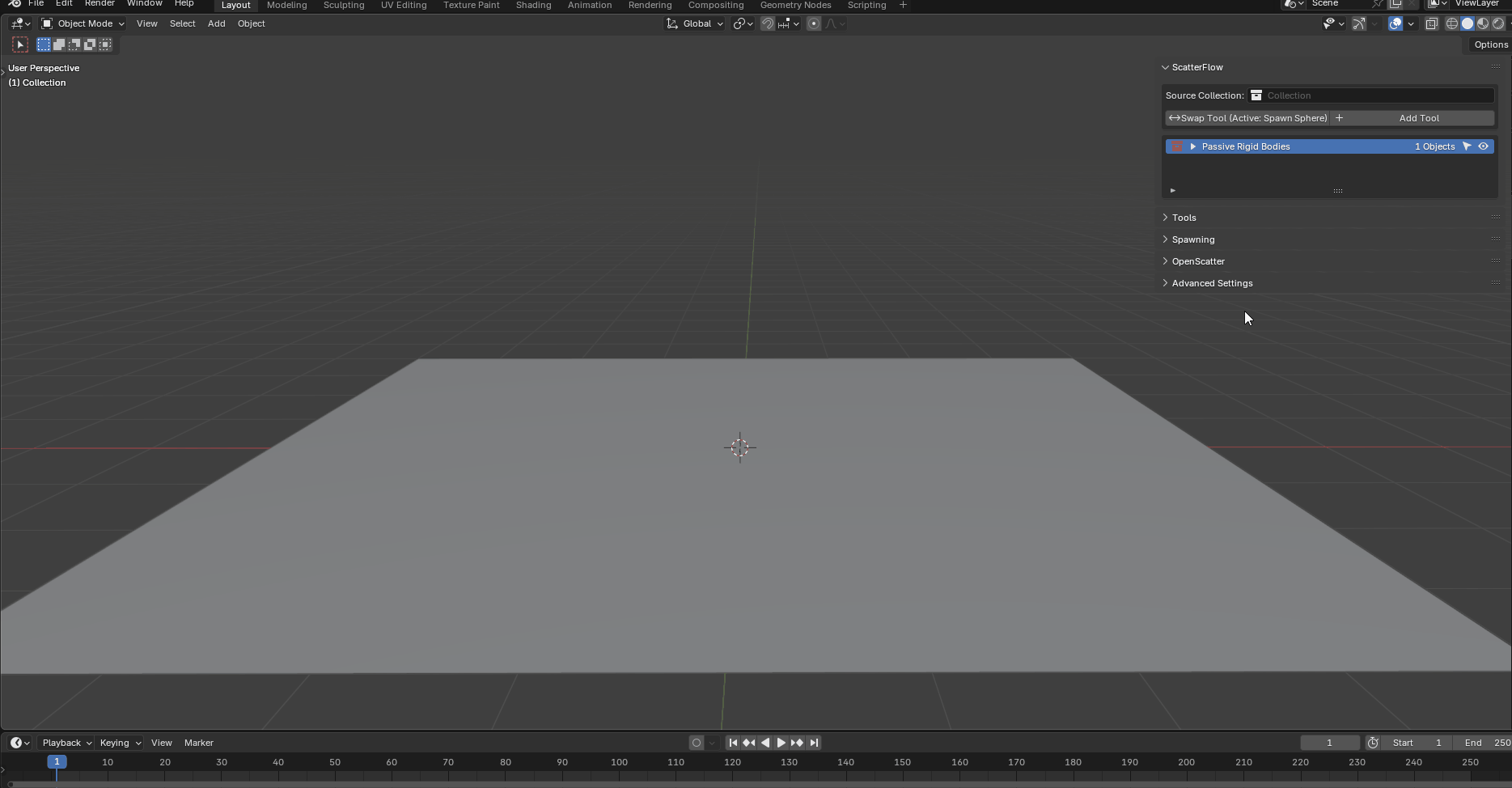Toggle proportional editing in the header

(x=813, y=23)
